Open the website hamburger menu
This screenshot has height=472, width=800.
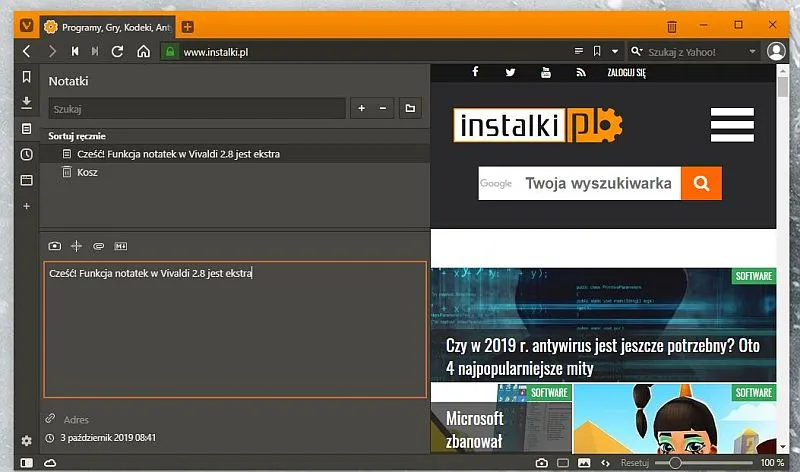pyautogui.click(x=732, y=125)
